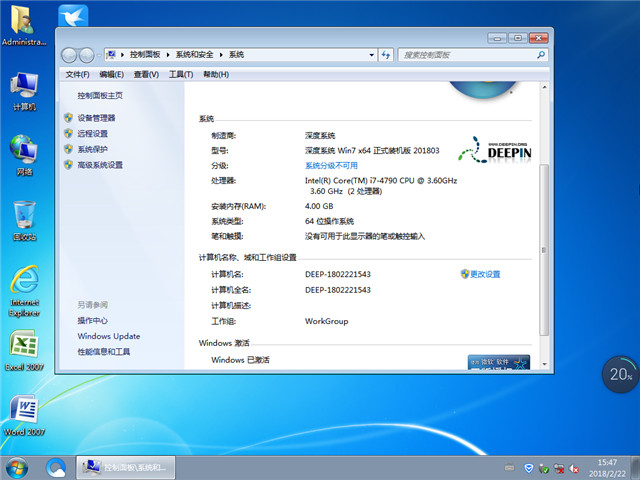Launch Internet Explorer from desktop
The height and width of the screenshot is (480, 640).
coord(24,291)
